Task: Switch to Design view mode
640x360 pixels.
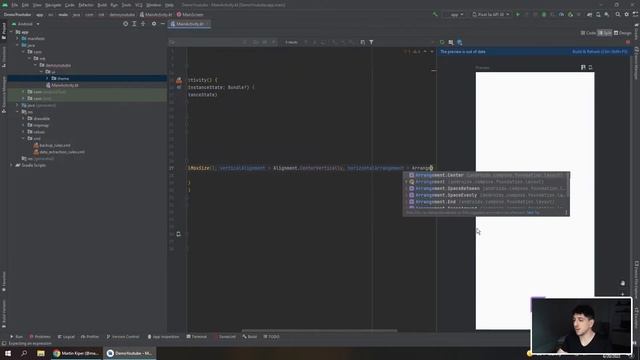Action: (x=623, y=33)
